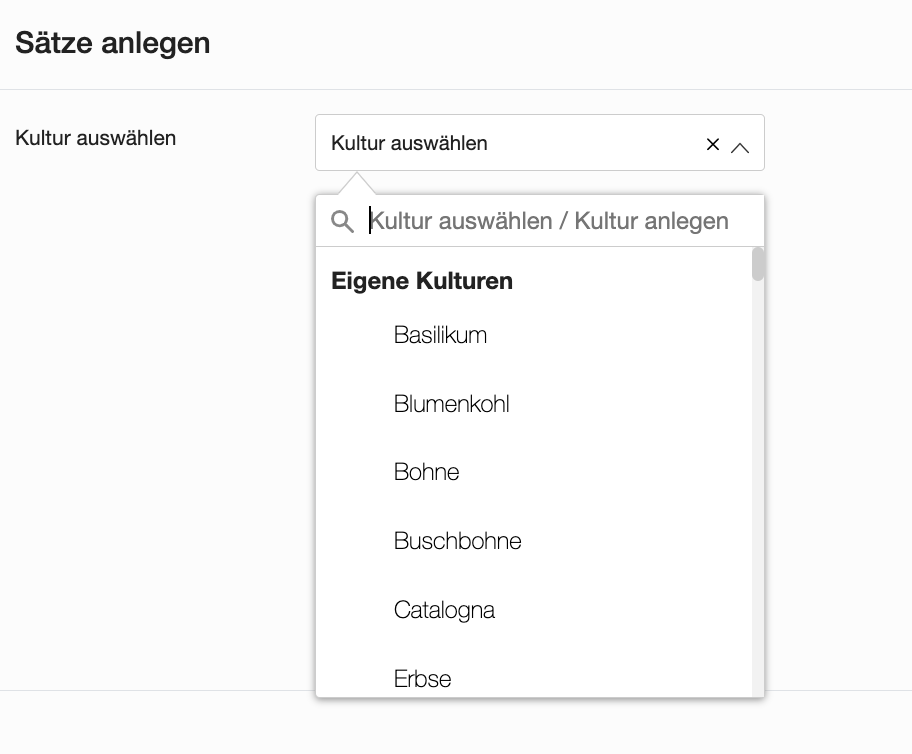Image resolution: width=912 pixels, height=754 pixels.
Task: Click the Eigene Kulturen group header
Action: pyautogui.click(x=422, y=280)
